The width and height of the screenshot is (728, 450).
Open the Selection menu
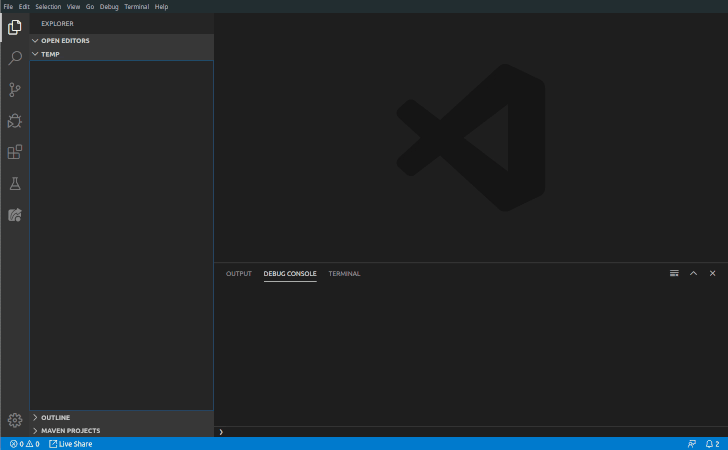click(x=48, y=7)
